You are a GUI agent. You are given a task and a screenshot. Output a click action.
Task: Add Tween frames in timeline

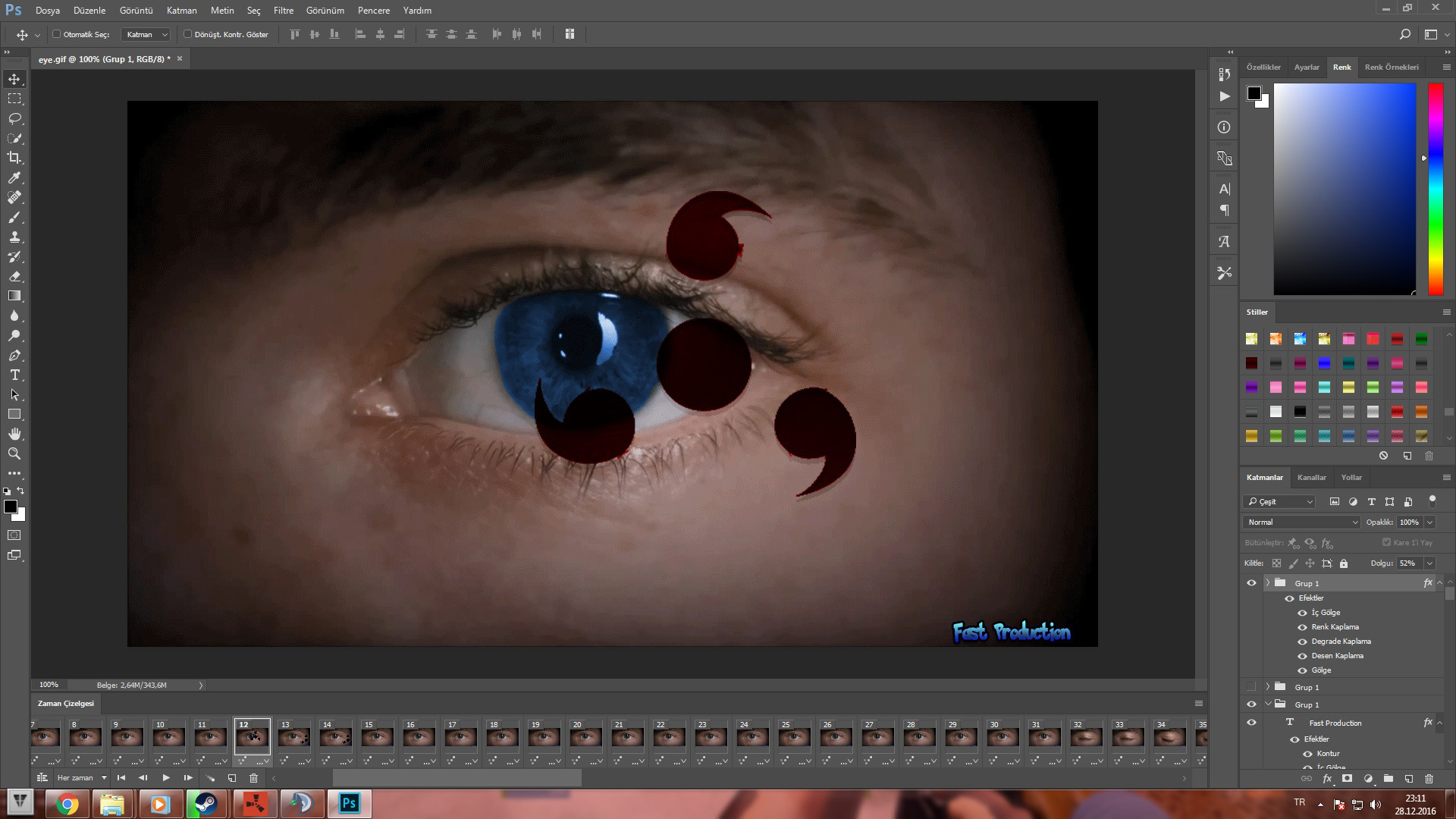click(210, 778)
